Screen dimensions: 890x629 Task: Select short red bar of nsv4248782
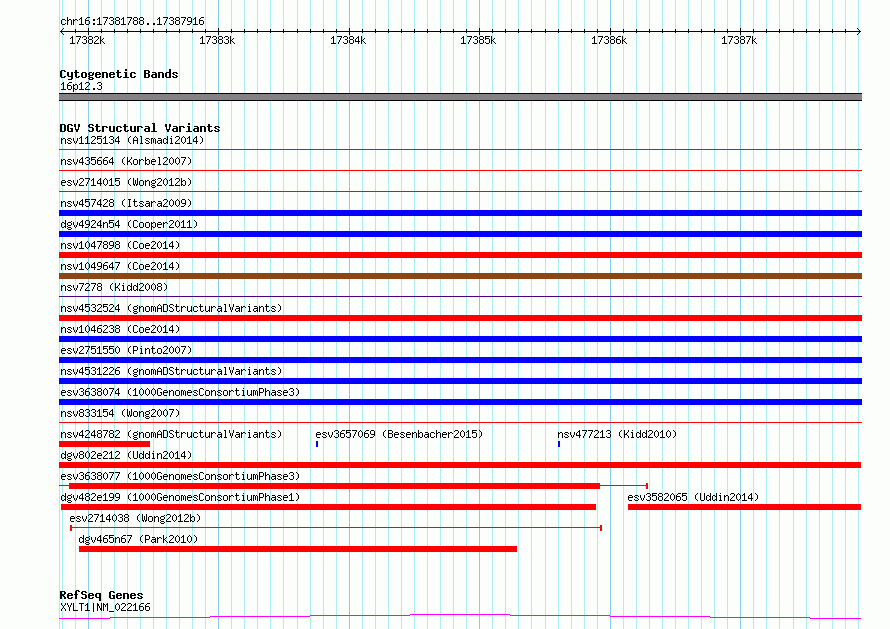click(x=104, y=445)
